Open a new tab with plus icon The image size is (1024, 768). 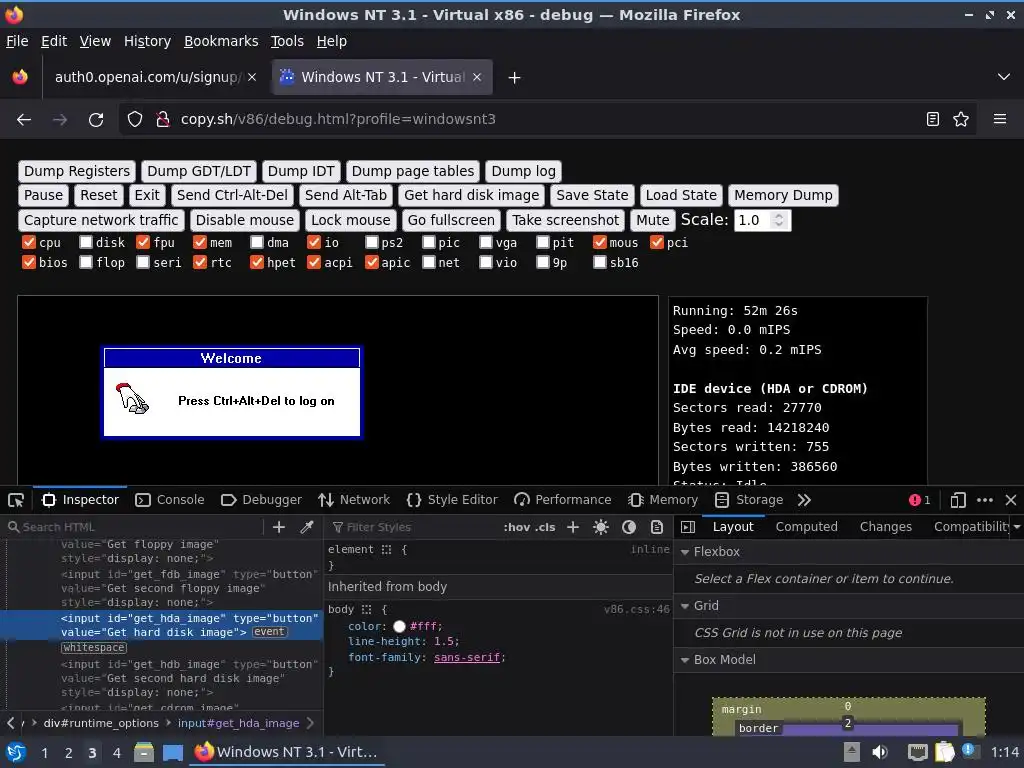[x=515, y=78]
